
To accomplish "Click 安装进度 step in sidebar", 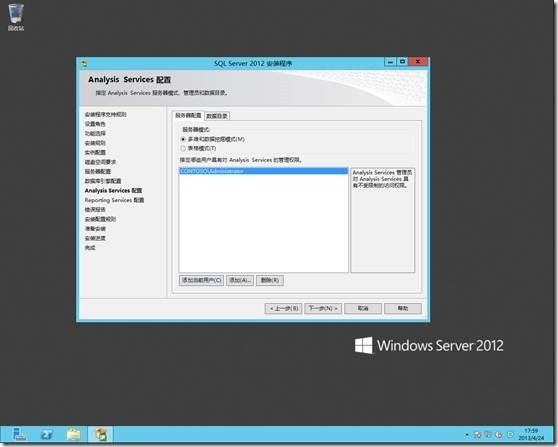I will click(x=95, y=238).
